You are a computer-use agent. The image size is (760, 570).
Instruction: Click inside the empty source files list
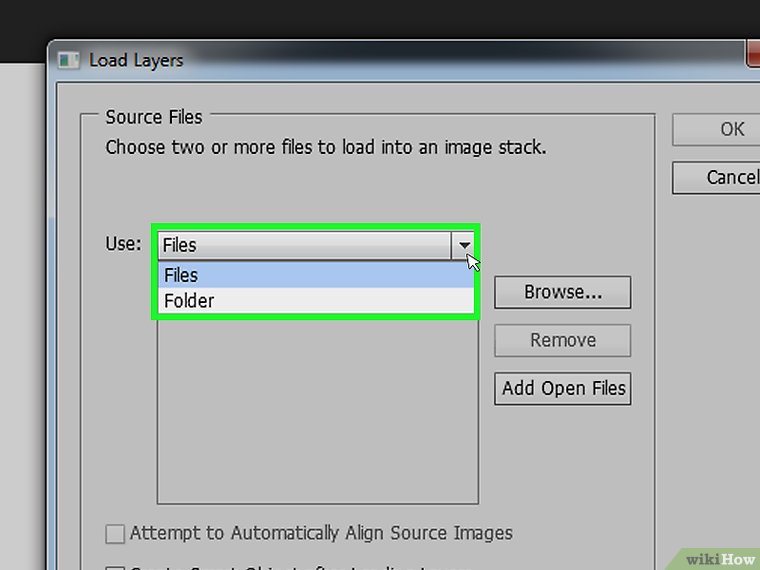[317, 420]
